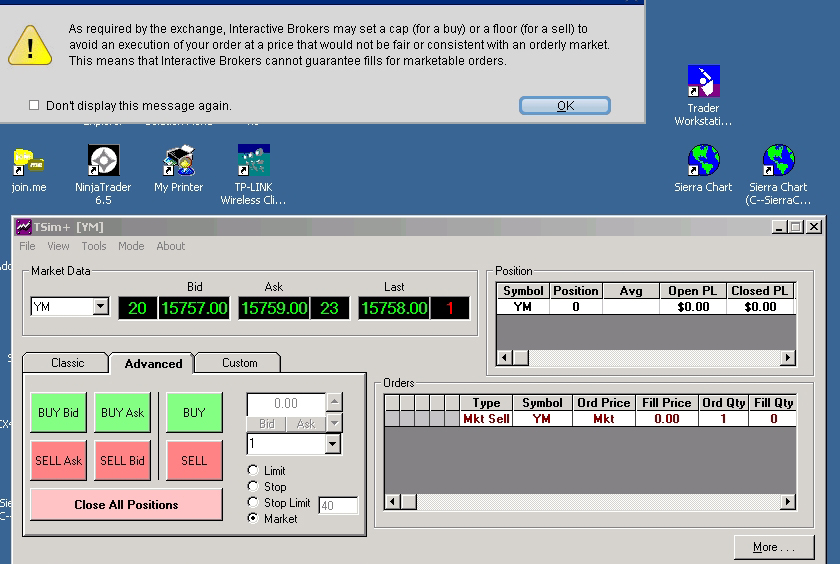Image resolution: width=840 pixels, height=564 pixels.
Task: Decrease price with the spinner down arrow
Action: pos(334,423)
